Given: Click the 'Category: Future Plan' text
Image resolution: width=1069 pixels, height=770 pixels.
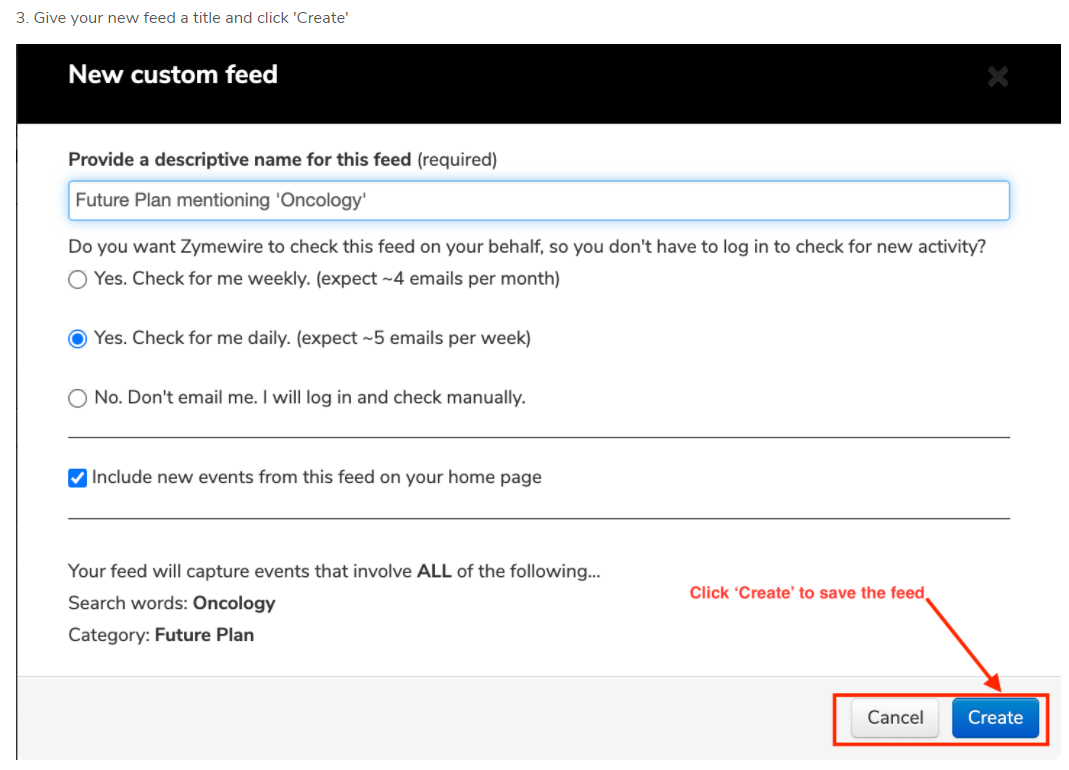Looking at the screenshot, I should coord(161,635).
